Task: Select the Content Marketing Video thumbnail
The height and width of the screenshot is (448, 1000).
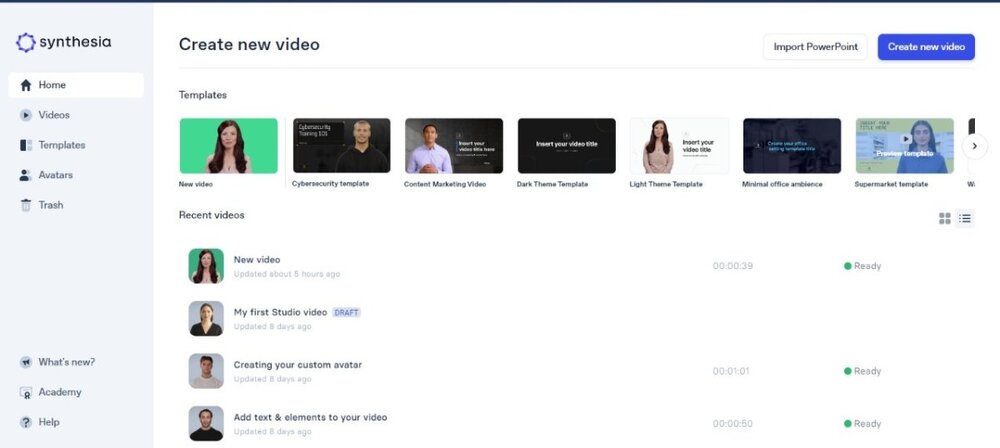Action: (x=453, y=146)
